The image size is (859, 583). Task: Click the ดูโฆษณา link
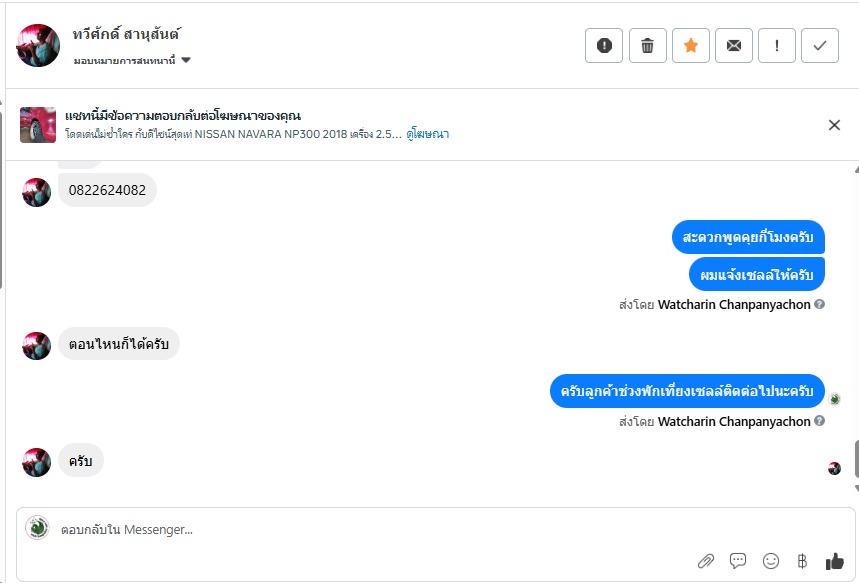point(428,134)
